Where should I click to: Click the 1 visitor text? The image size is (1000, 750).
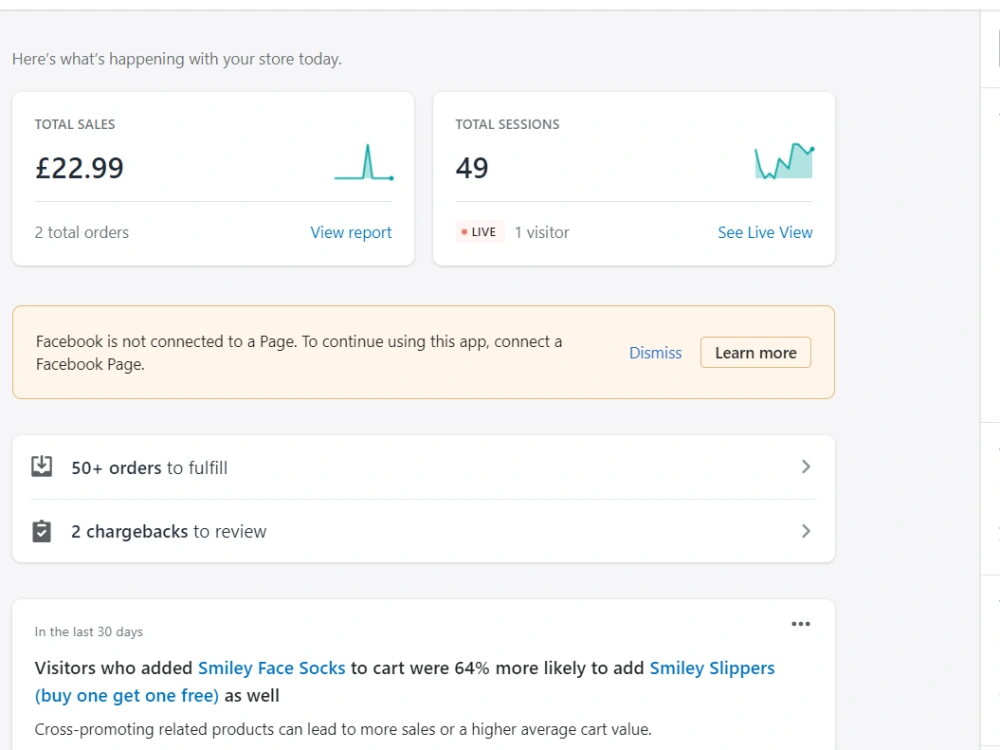(542, 233)
